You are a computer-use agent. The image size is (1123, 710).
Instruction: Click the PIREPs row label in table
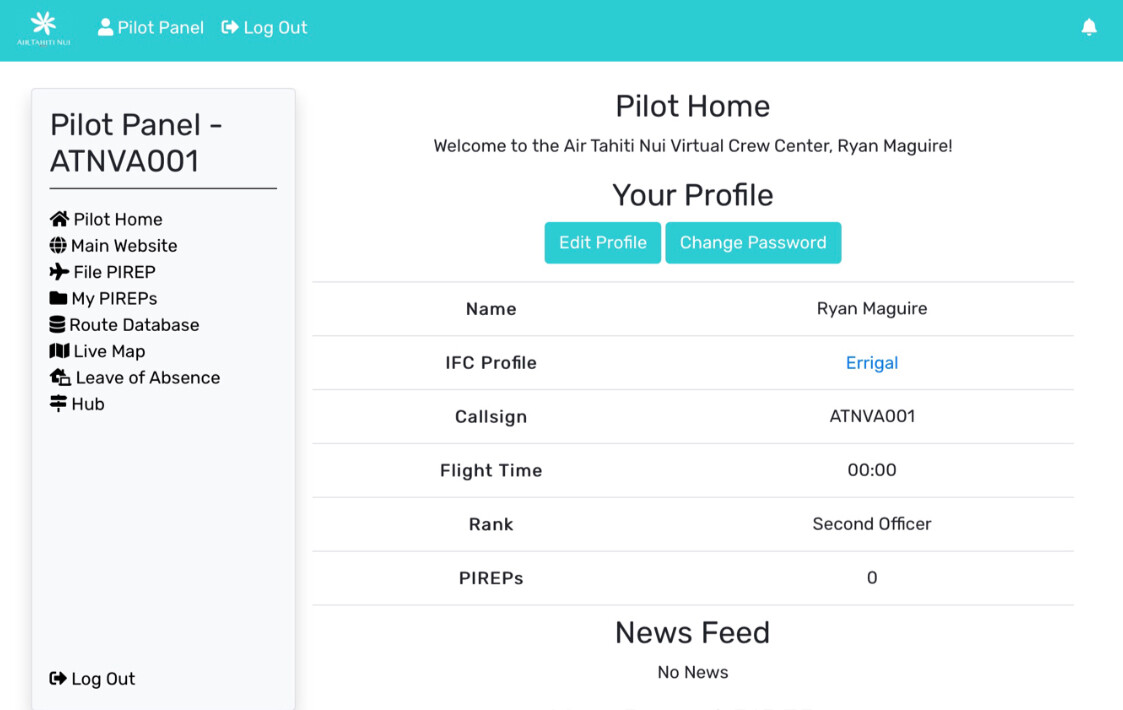pos(491,577)
